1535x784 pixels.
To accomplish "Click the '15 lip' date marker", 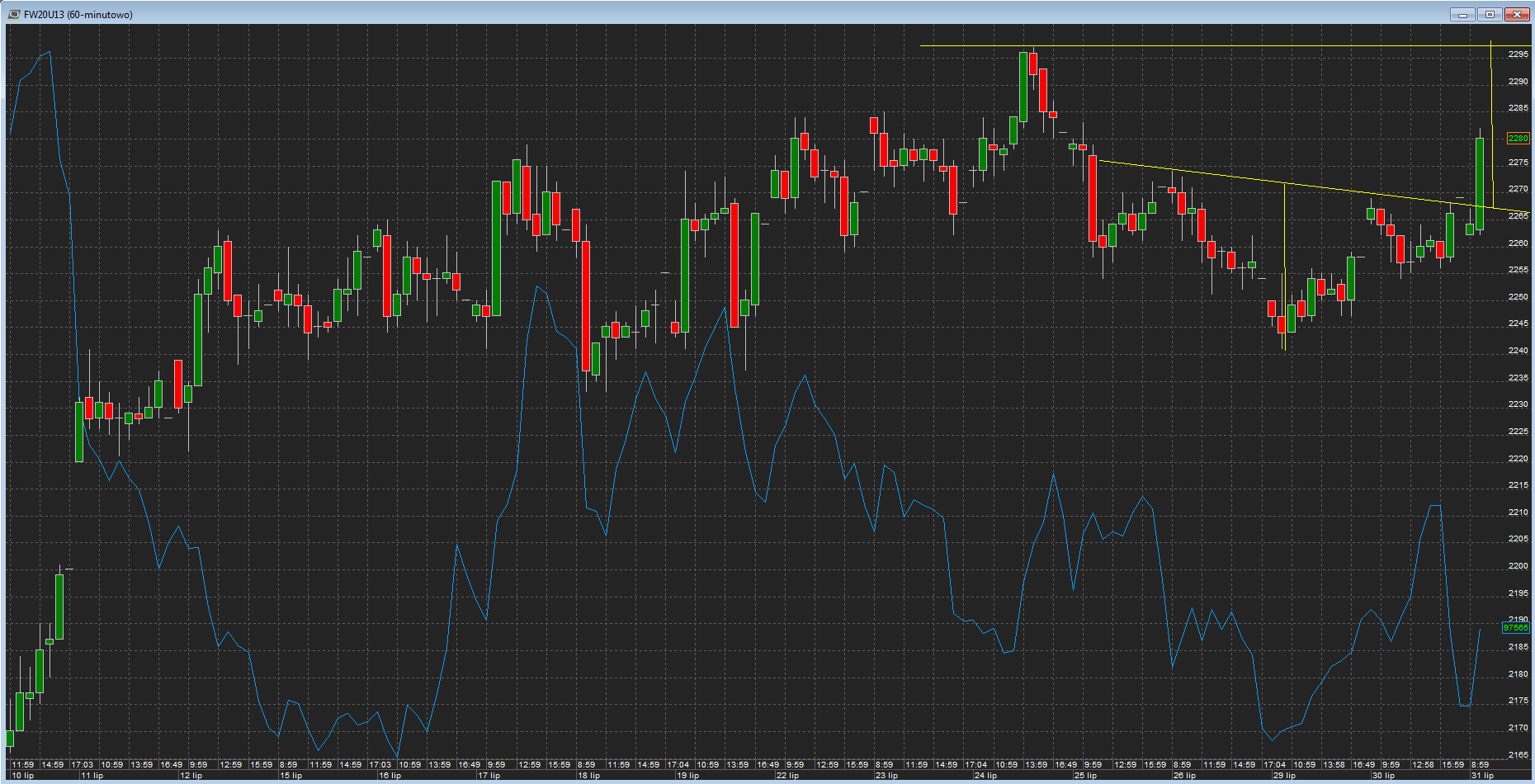I will [x=290, y=776].
